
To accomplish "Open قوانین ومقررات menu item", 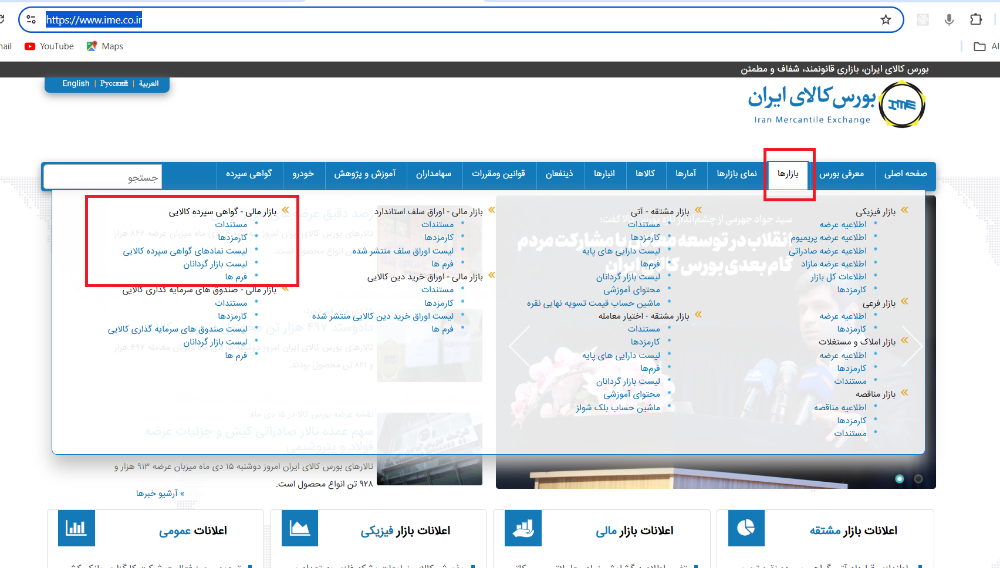I will (x=499, y=173).
